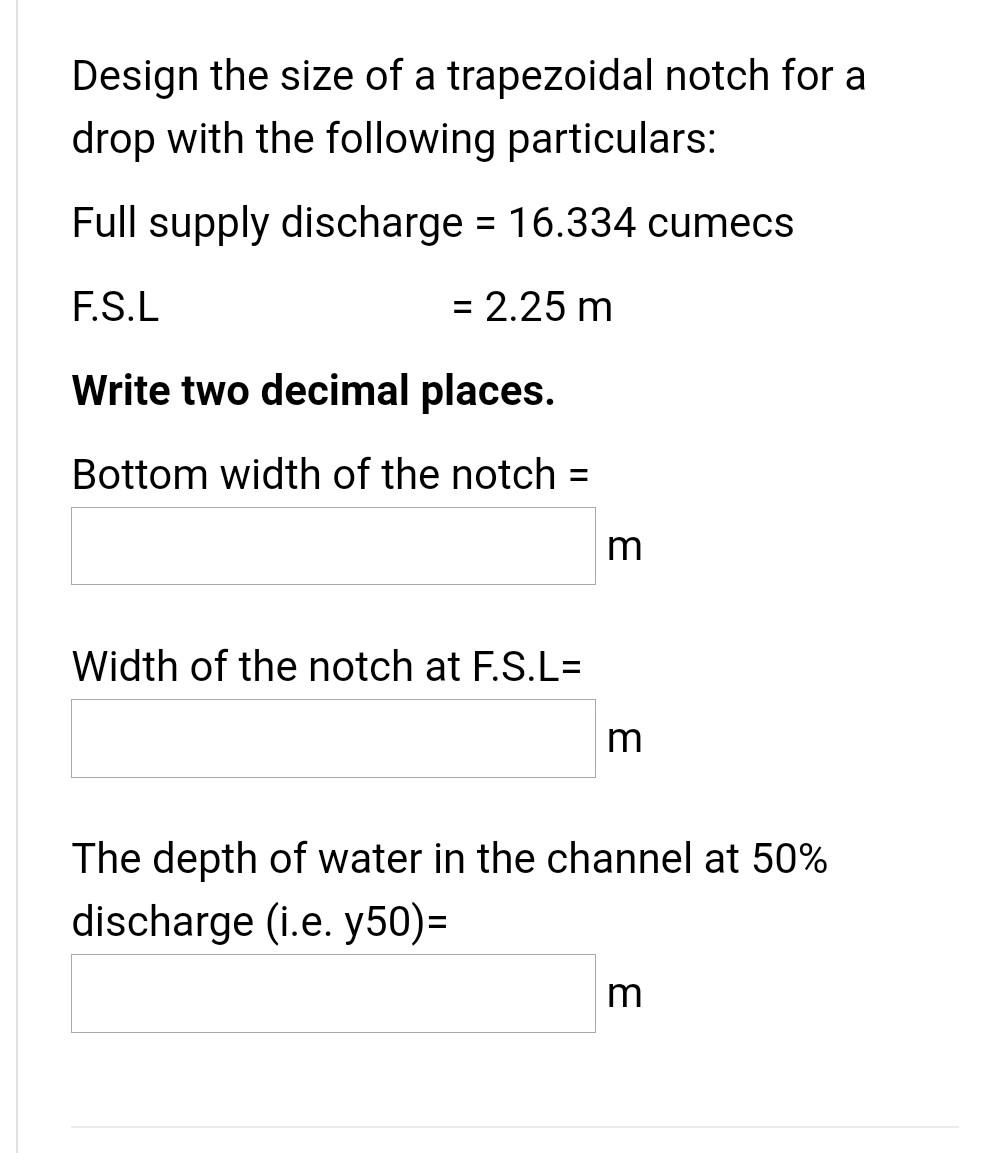
Task: Click the 'Width of the notch at F.S.L=' label
Action: pyautogui.click(x=326, y=666)
